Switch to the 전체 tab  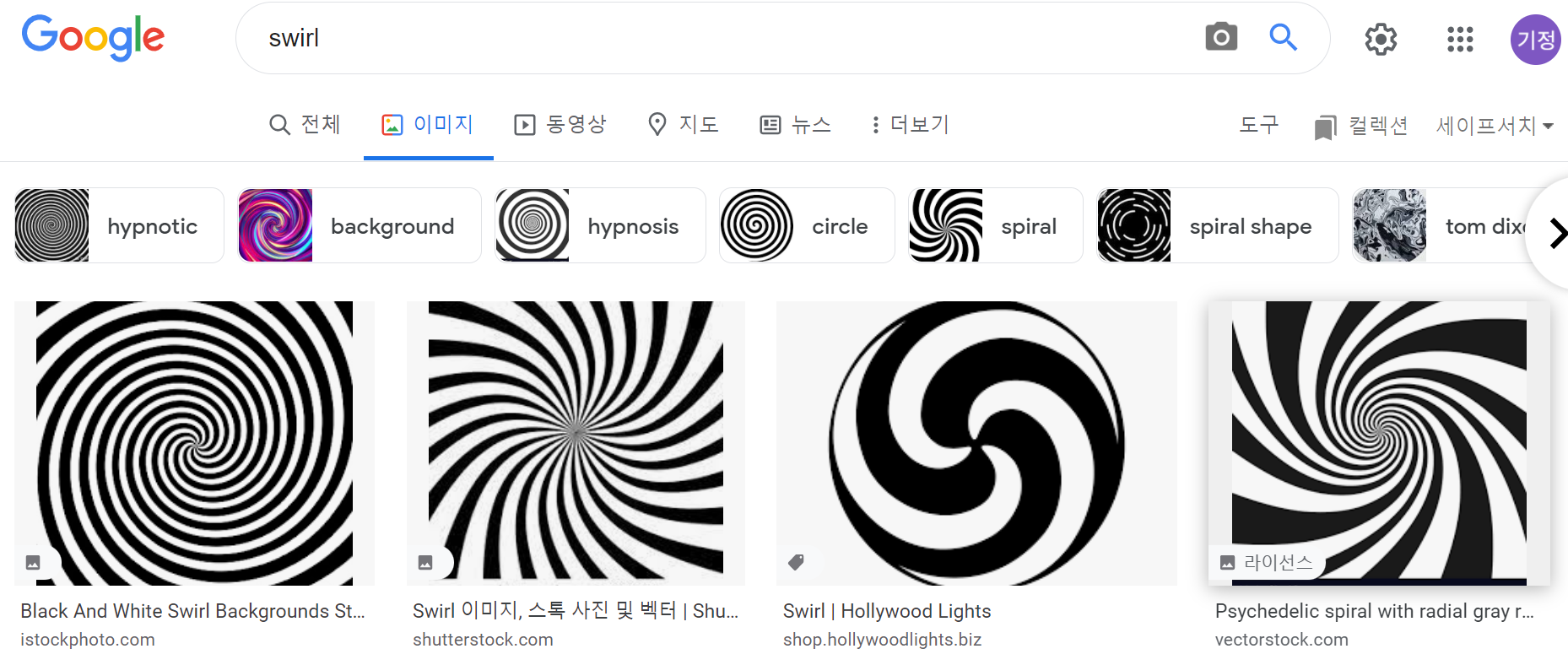305,125
